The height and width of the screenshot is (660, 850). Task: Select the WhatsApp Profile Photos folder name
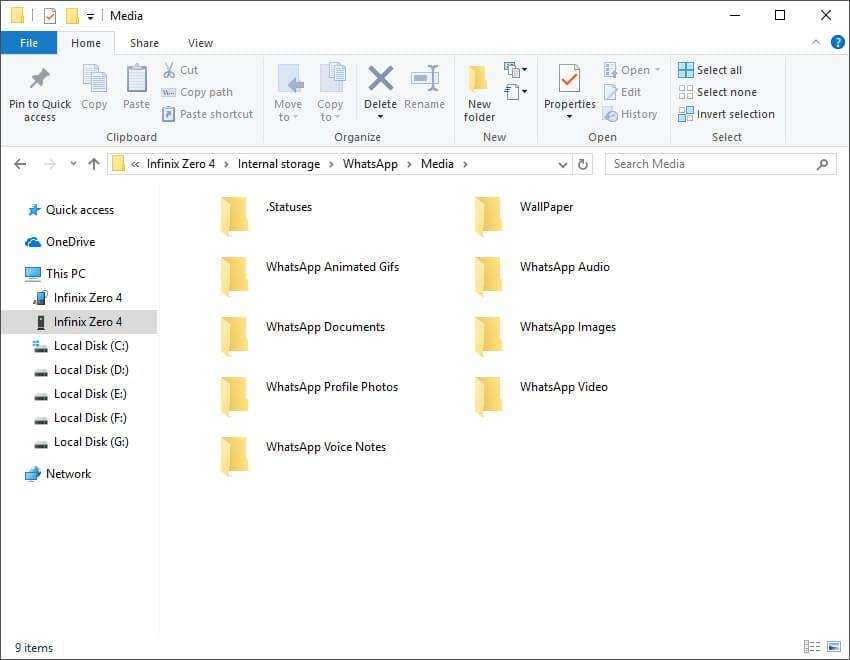(x=332, y=387)
